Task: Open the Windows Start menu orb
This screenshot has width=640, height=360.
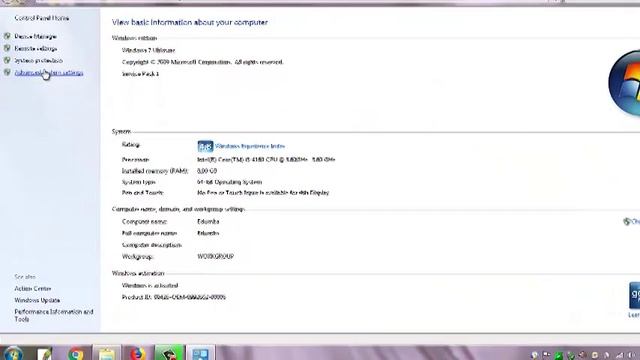Action: (13, 353)
